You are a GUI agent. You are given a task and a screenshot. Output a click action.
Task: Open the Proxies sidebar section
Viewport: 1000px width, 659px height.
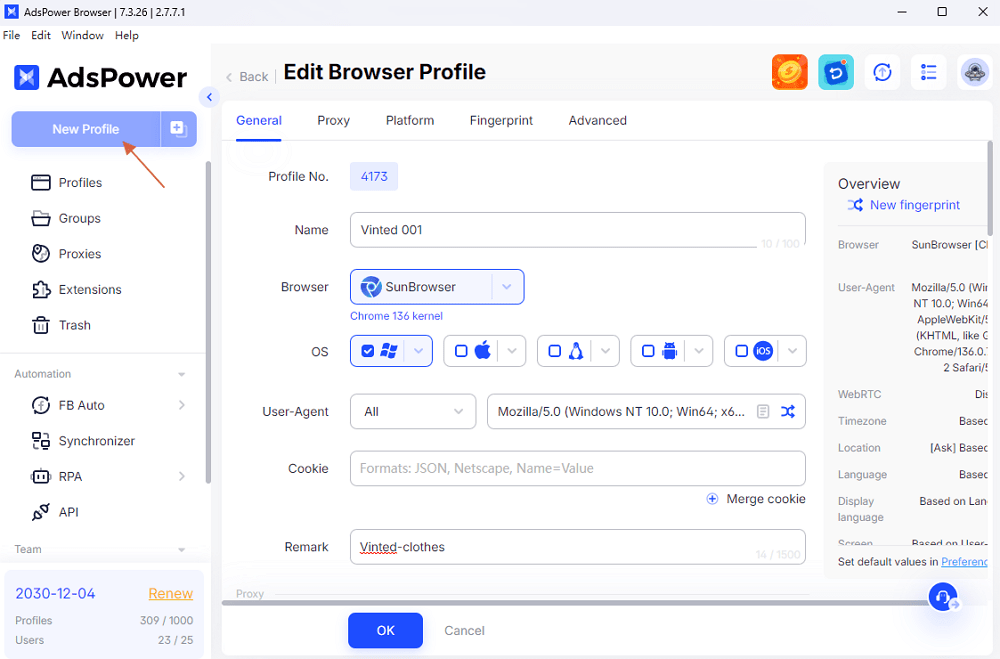[66, 254]
